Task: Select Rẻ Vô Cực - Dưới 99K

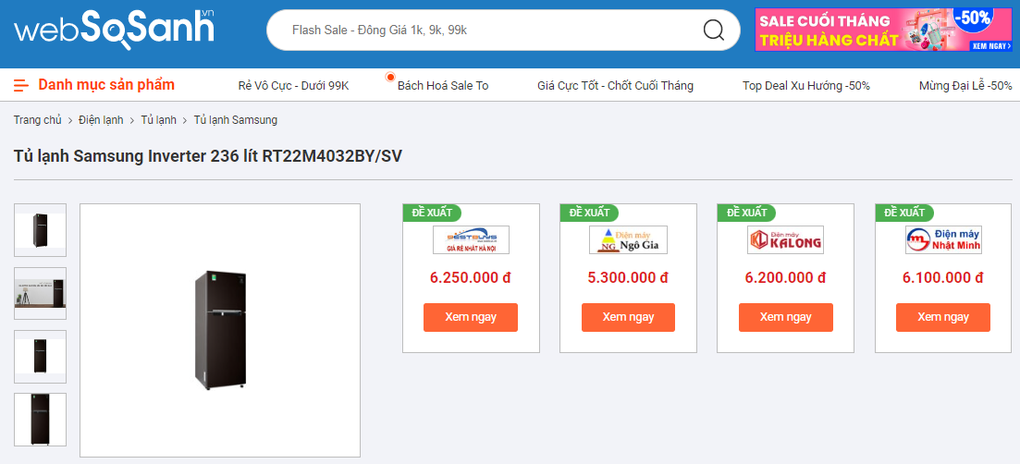Action: (294, 85)
